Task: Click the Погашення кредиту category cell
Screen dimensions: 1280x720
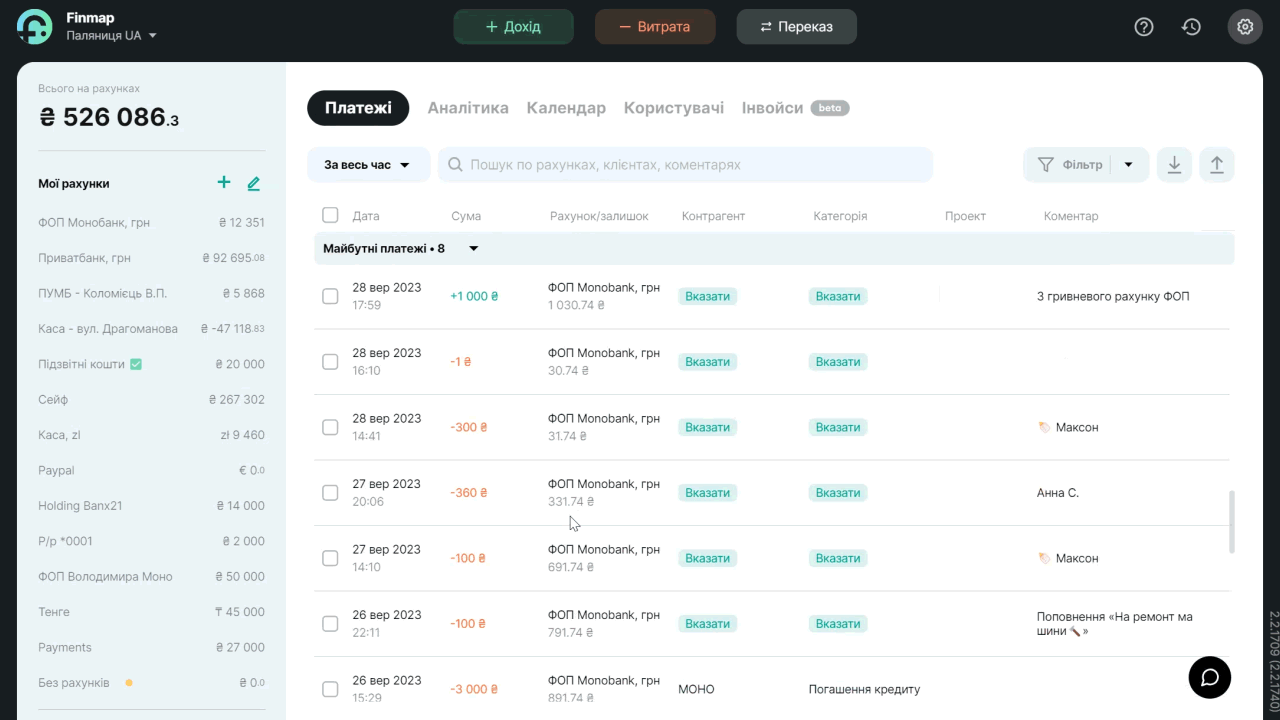Action: pyautogui.click(x=864, y=689)
